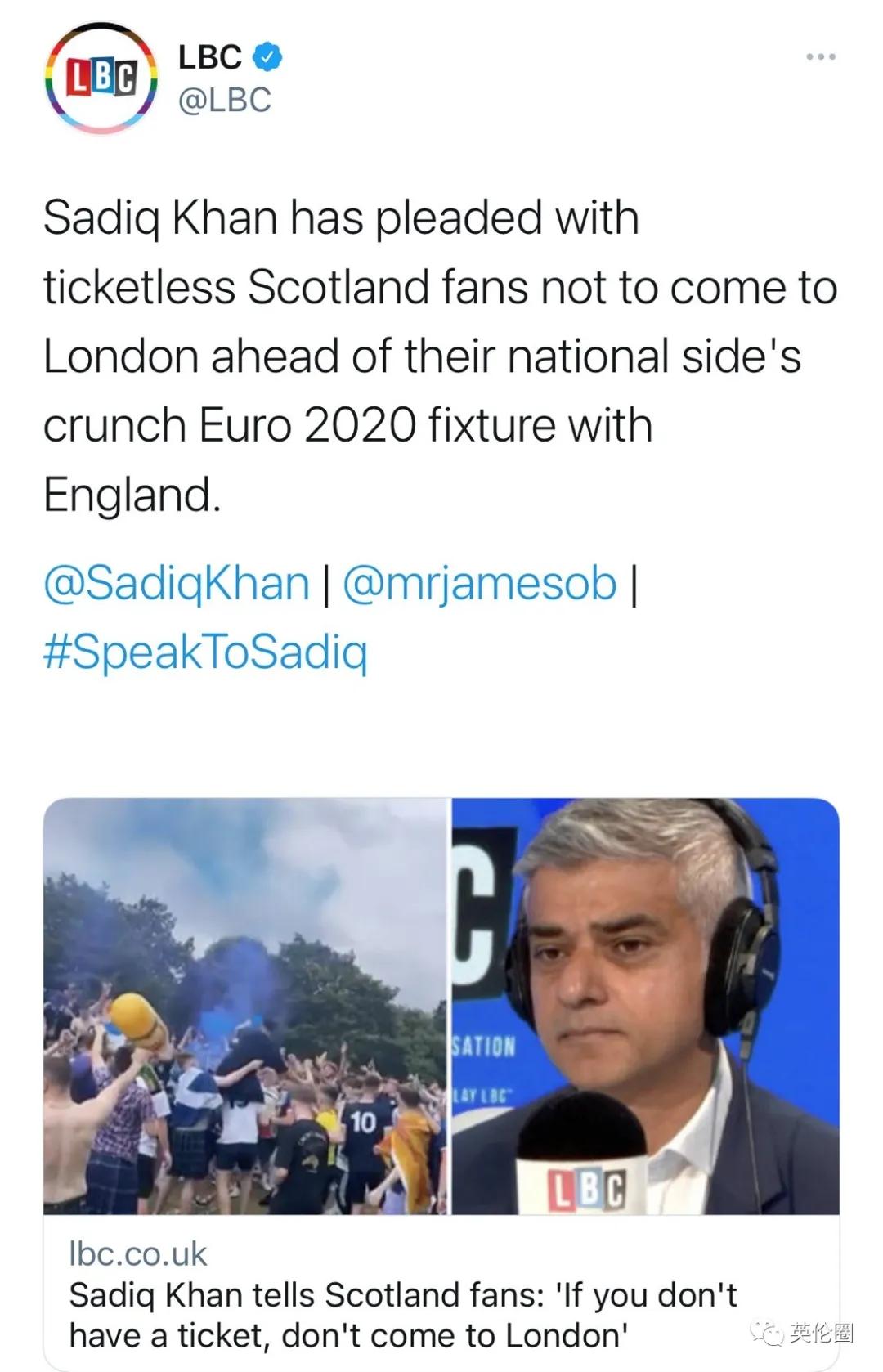Click the LBC display name
883x1372 pixels.
click(210, 57)
